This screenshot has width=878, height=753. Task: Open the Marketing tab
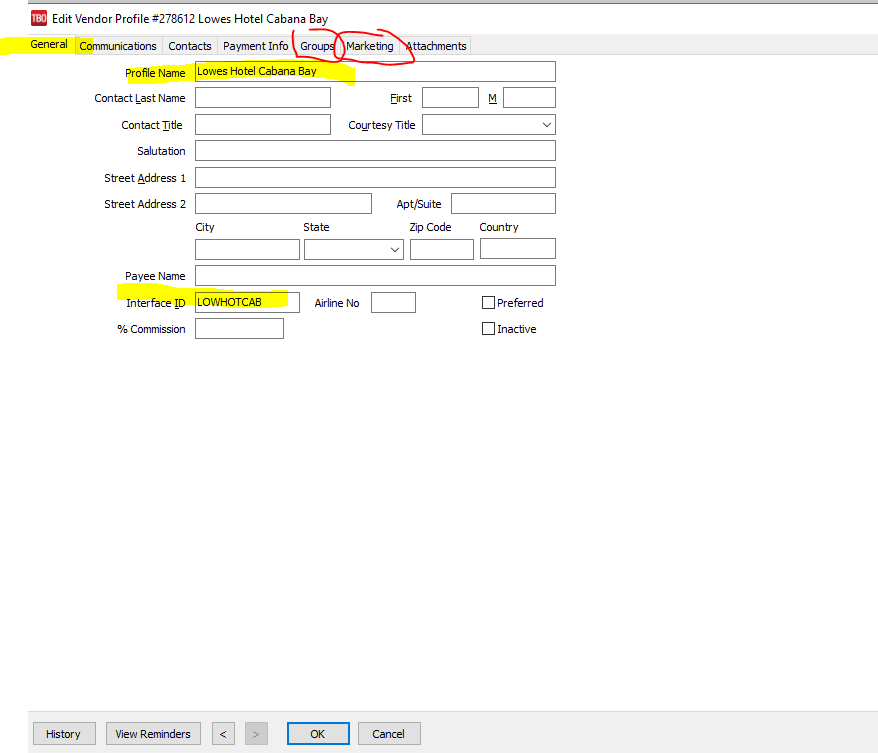coord(370,46)
